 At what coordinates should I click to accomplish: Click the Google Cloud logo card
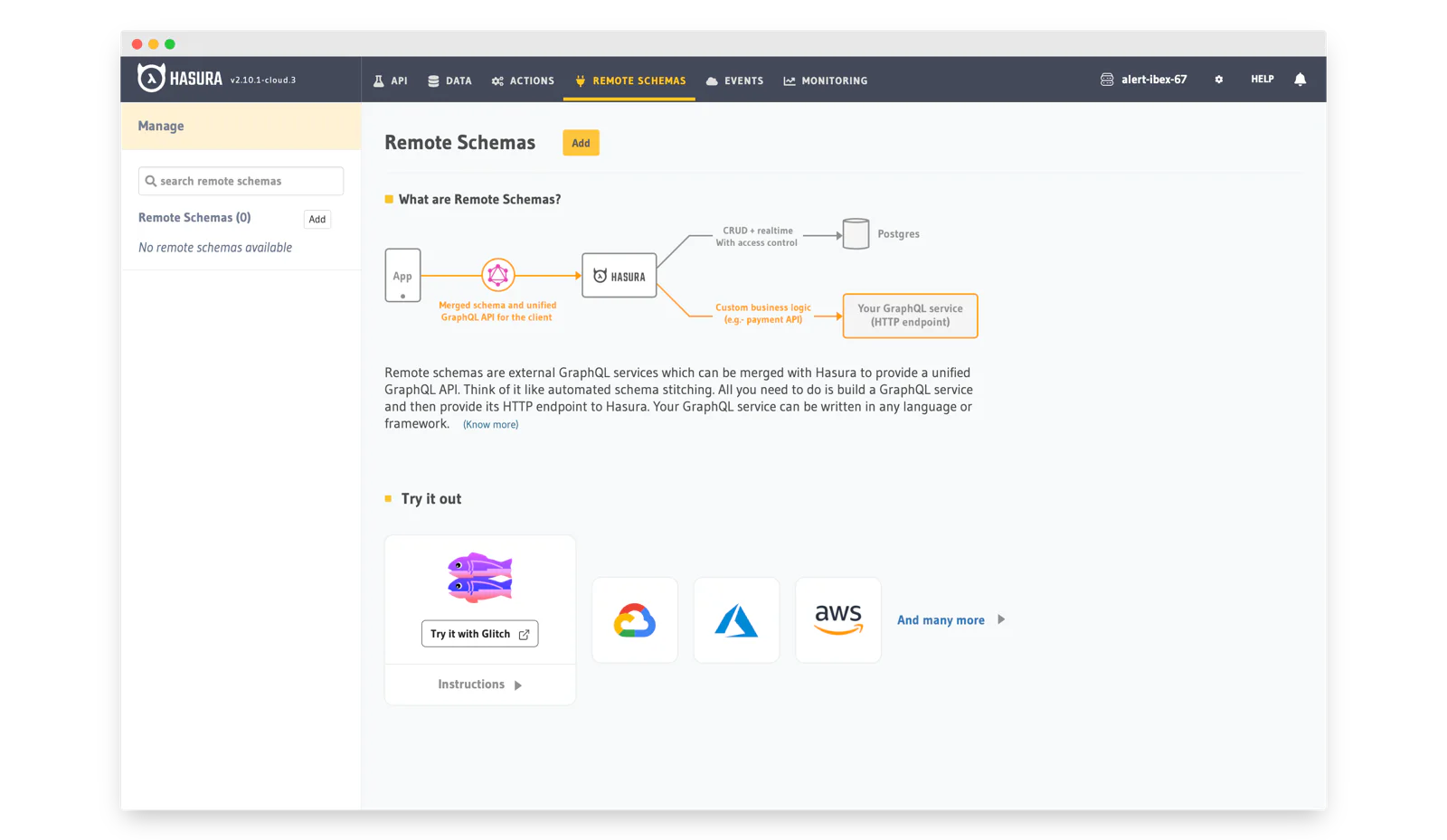pos(635,620)
